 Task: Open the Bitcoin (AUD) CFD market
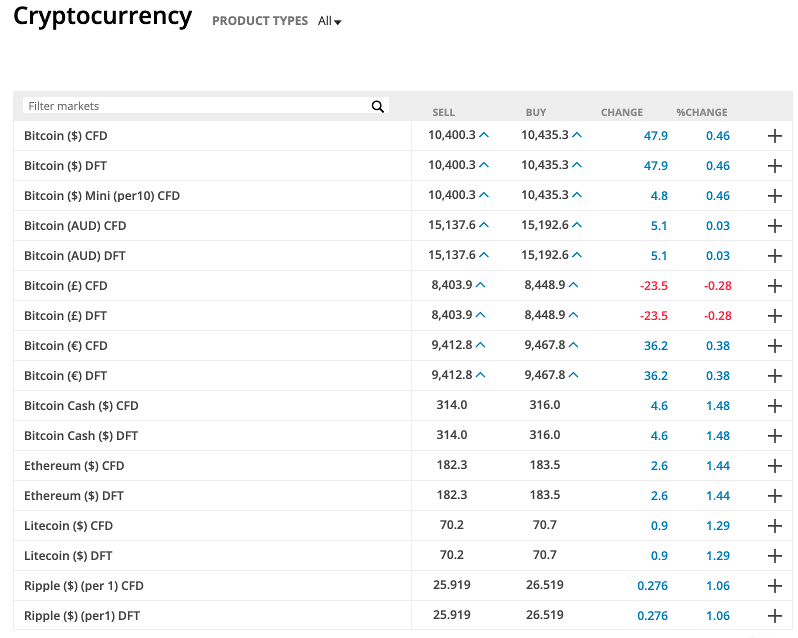click(75, 226)
